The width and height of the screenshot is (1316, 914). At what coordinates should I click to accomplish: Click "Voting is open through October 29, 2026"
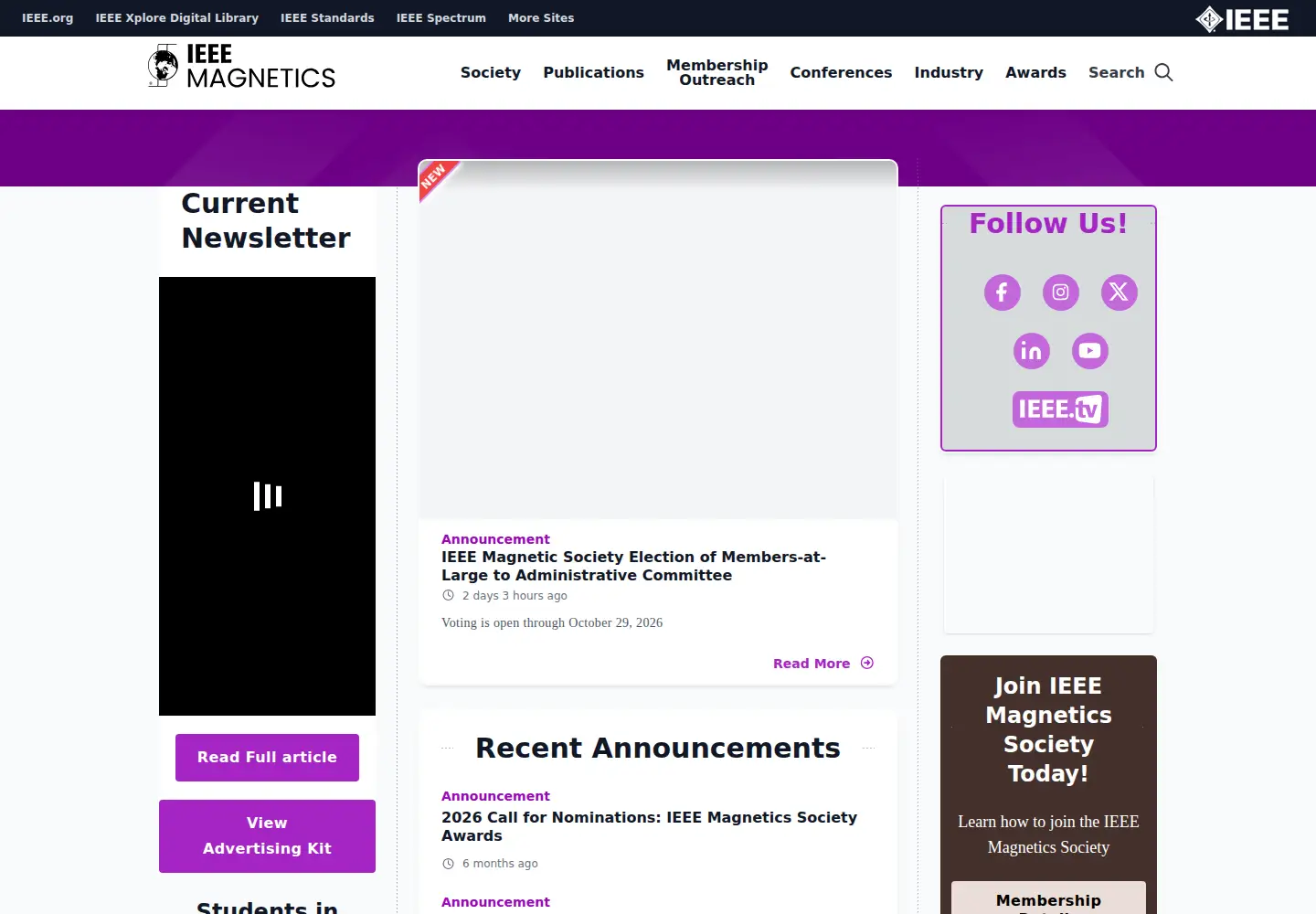point(552,622)
